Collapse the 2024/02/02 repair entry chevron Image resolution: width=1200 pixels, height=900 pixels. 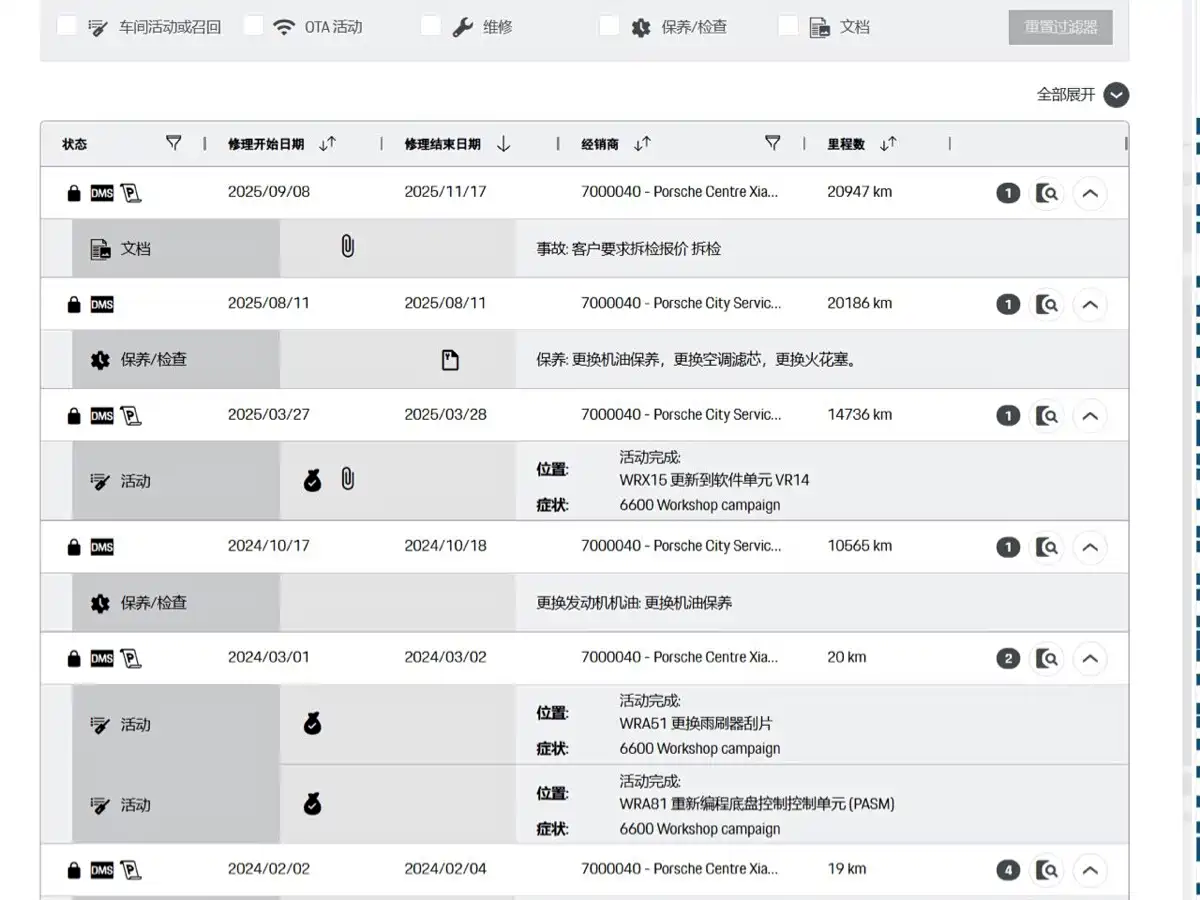[x=1090, y=870]
